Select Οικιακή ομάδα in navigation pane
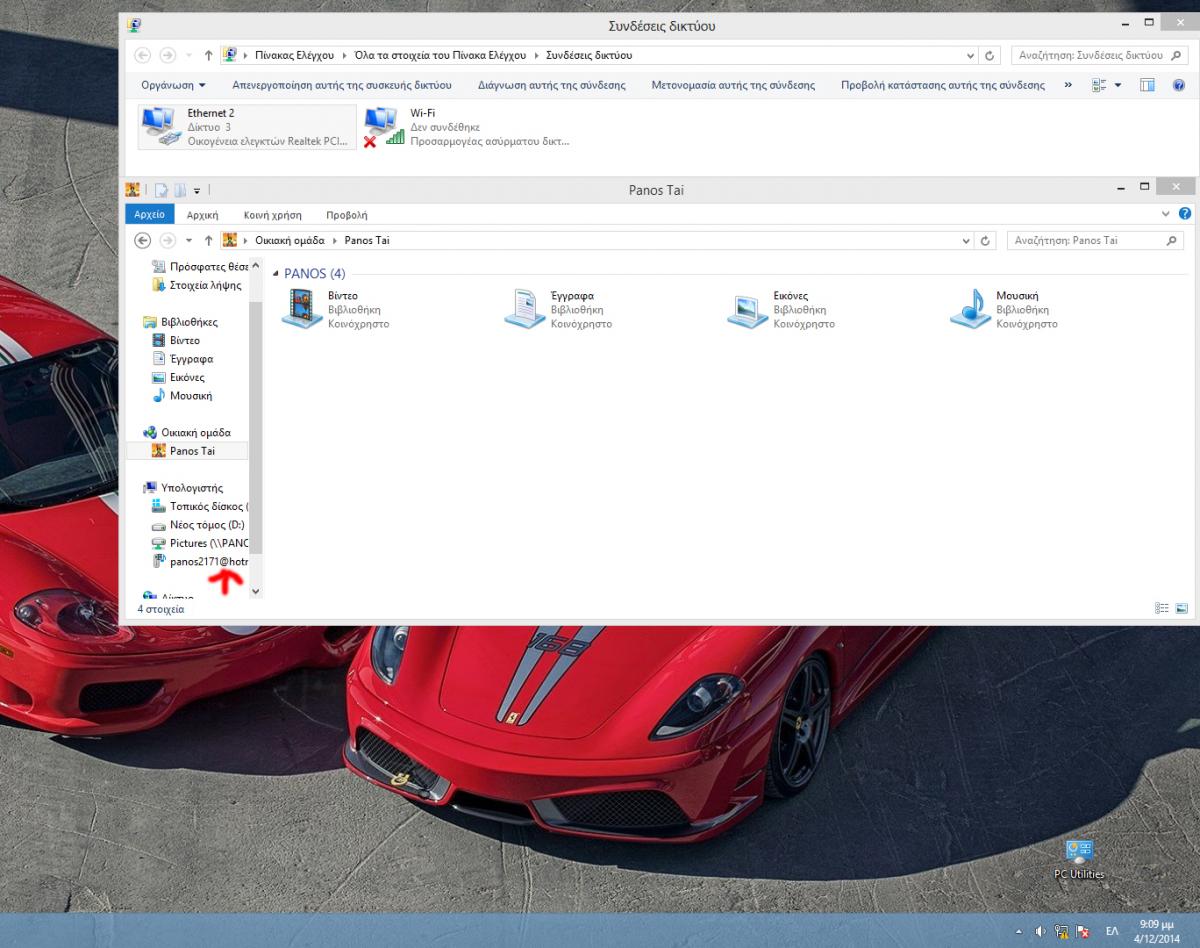Viewport: 1200px width, 948px height. (187, 433)
